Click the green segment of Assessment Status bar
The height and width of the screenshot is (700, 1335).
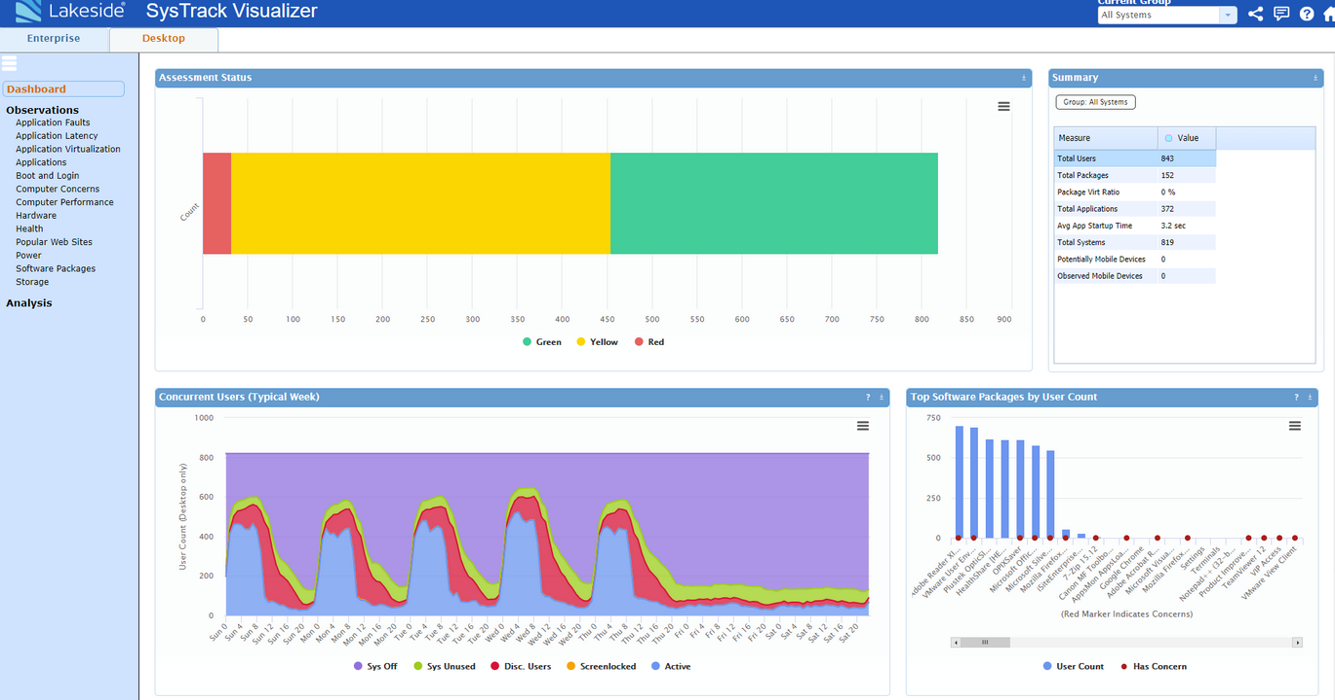pos(774,203)
